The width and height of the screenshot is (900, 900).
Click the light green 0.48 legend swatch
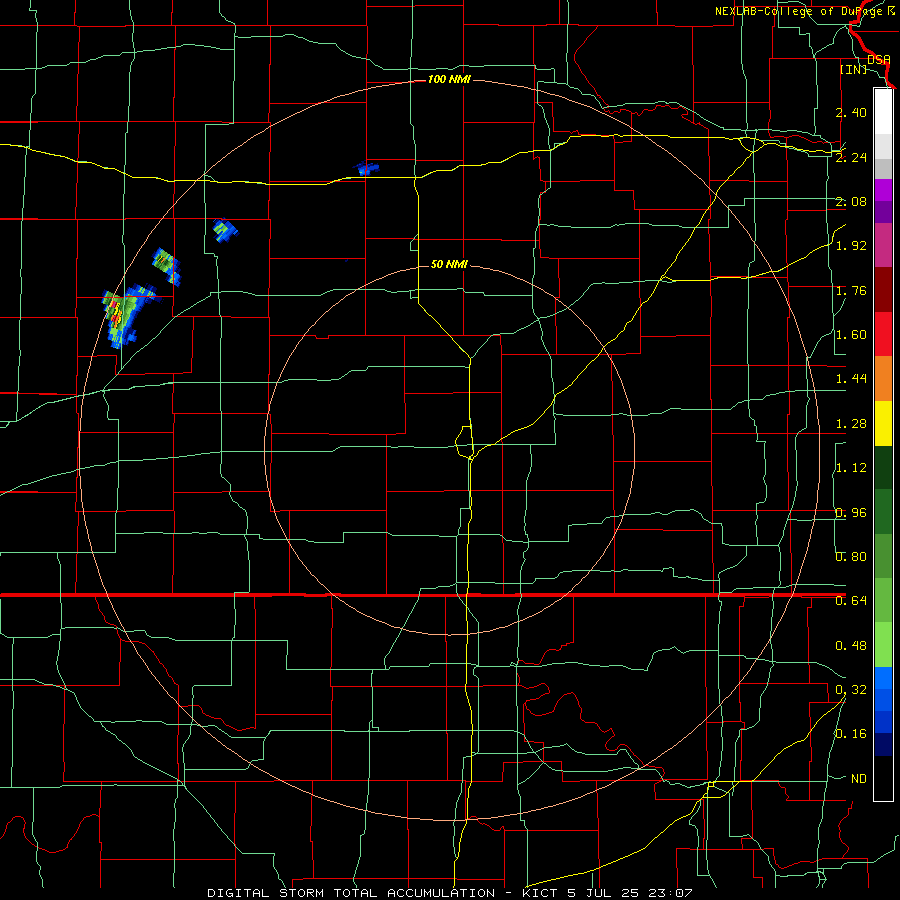coord(883,645)
